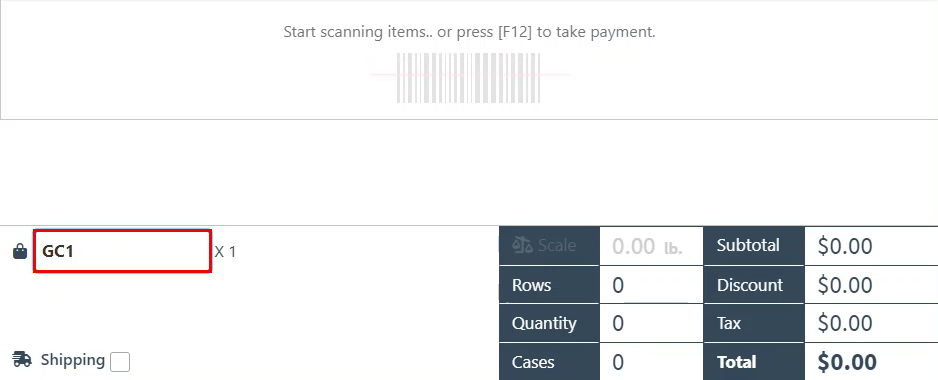Click the Quantity value cell
938x380 pixels.
(x=651, y=323)
